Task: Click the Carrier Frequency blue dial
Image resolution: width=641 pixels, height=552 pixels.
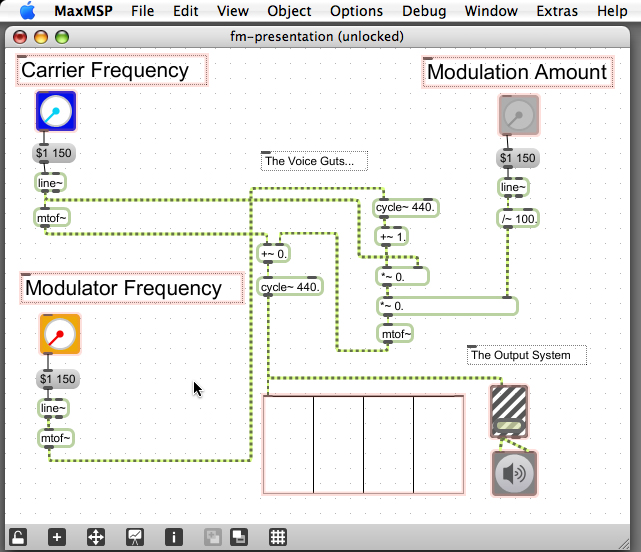Action: coord(56,112)
